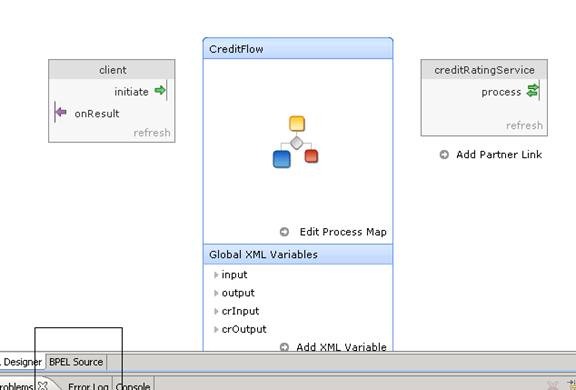Open the Console tab
The width and height of the screenshot is (576, 390).
point(133,386)
